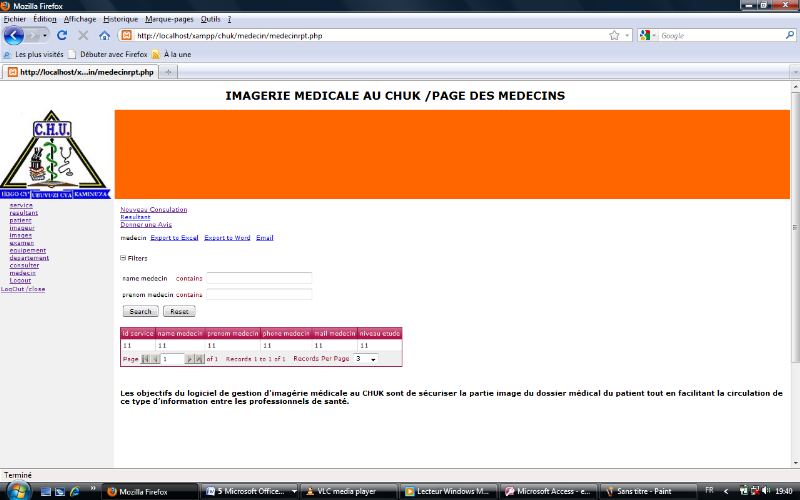Viewport: 800px width, 500px height.
Task: Click the page number input box
Action: (x=172, y=359)
